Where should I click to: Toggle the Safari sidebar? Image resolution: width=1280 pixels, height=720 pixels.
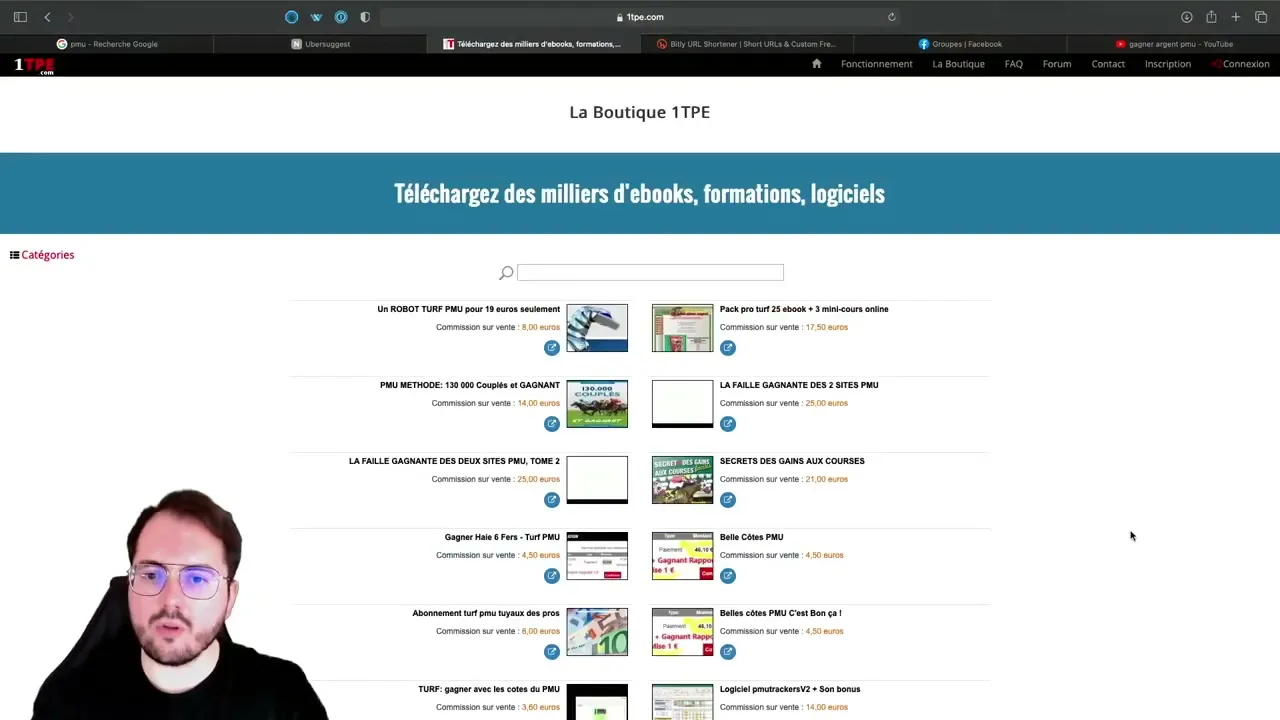tap(20, 17)
